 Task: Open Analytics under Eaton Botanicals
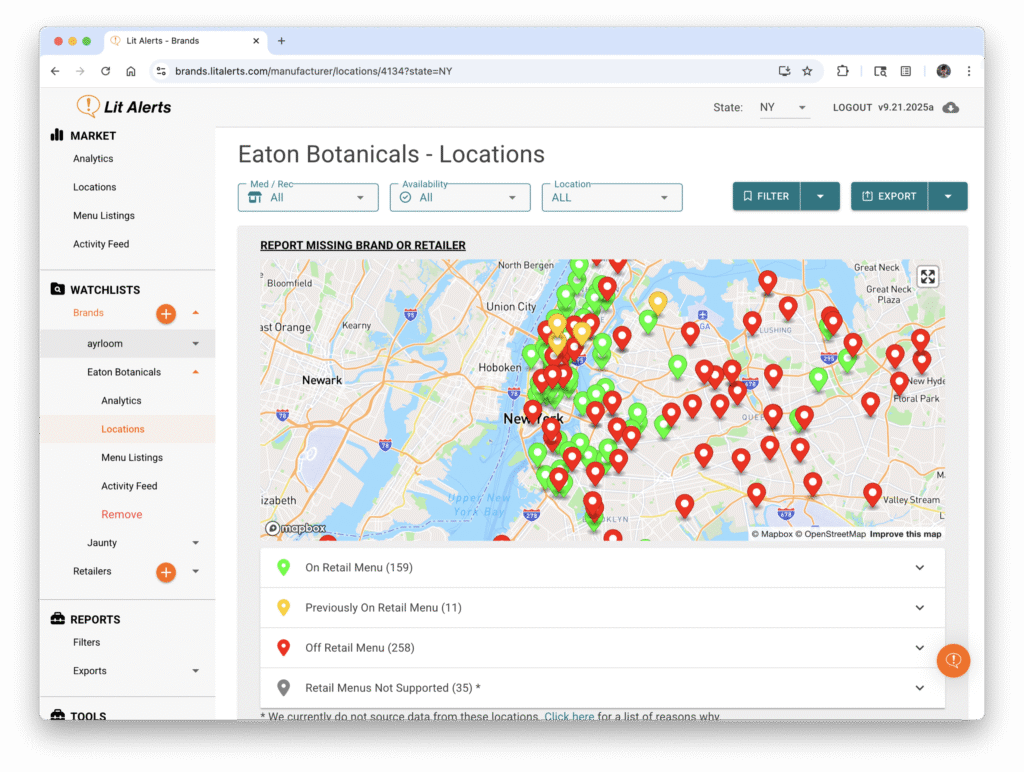[121, 401]
